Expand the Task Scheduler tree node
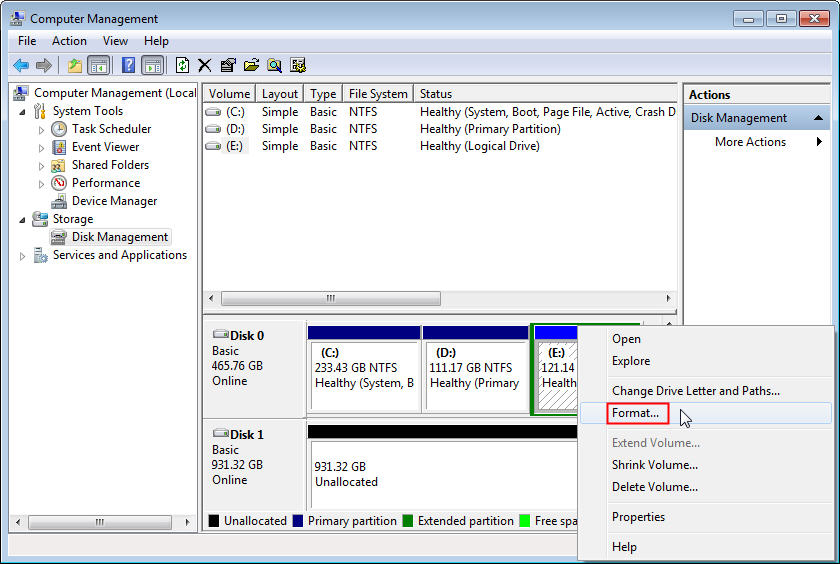Screen dimensions: 840x564 pos(41,129)
